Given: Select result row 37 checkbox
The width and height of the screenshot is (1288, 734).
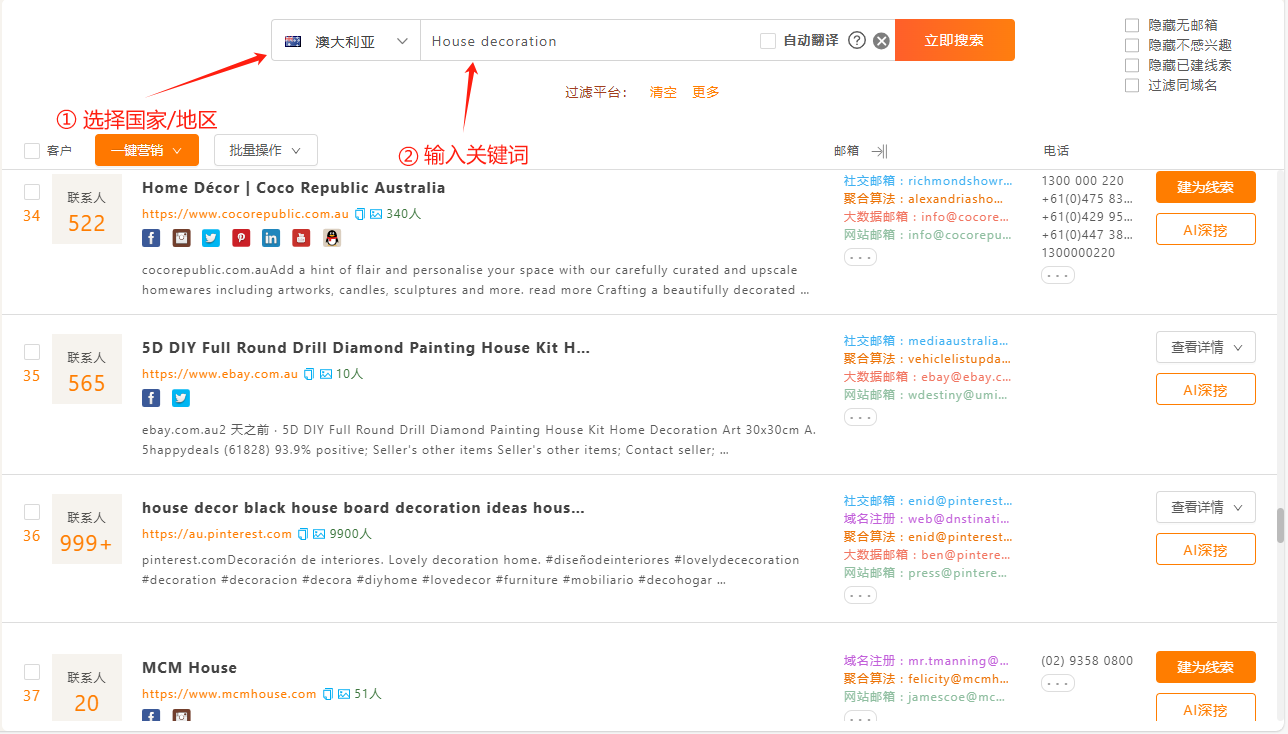Looking at the screenshot, I should (x=32, y=672).
